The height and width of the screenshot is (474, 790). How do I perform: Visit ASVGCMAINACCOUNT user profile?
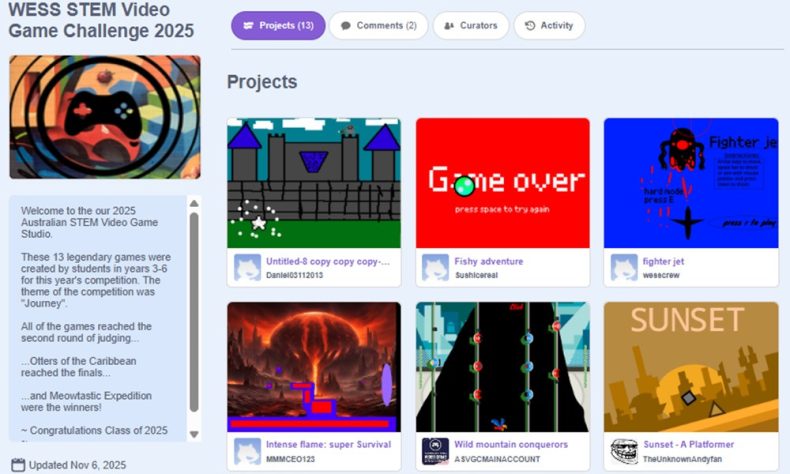point(497,459)
